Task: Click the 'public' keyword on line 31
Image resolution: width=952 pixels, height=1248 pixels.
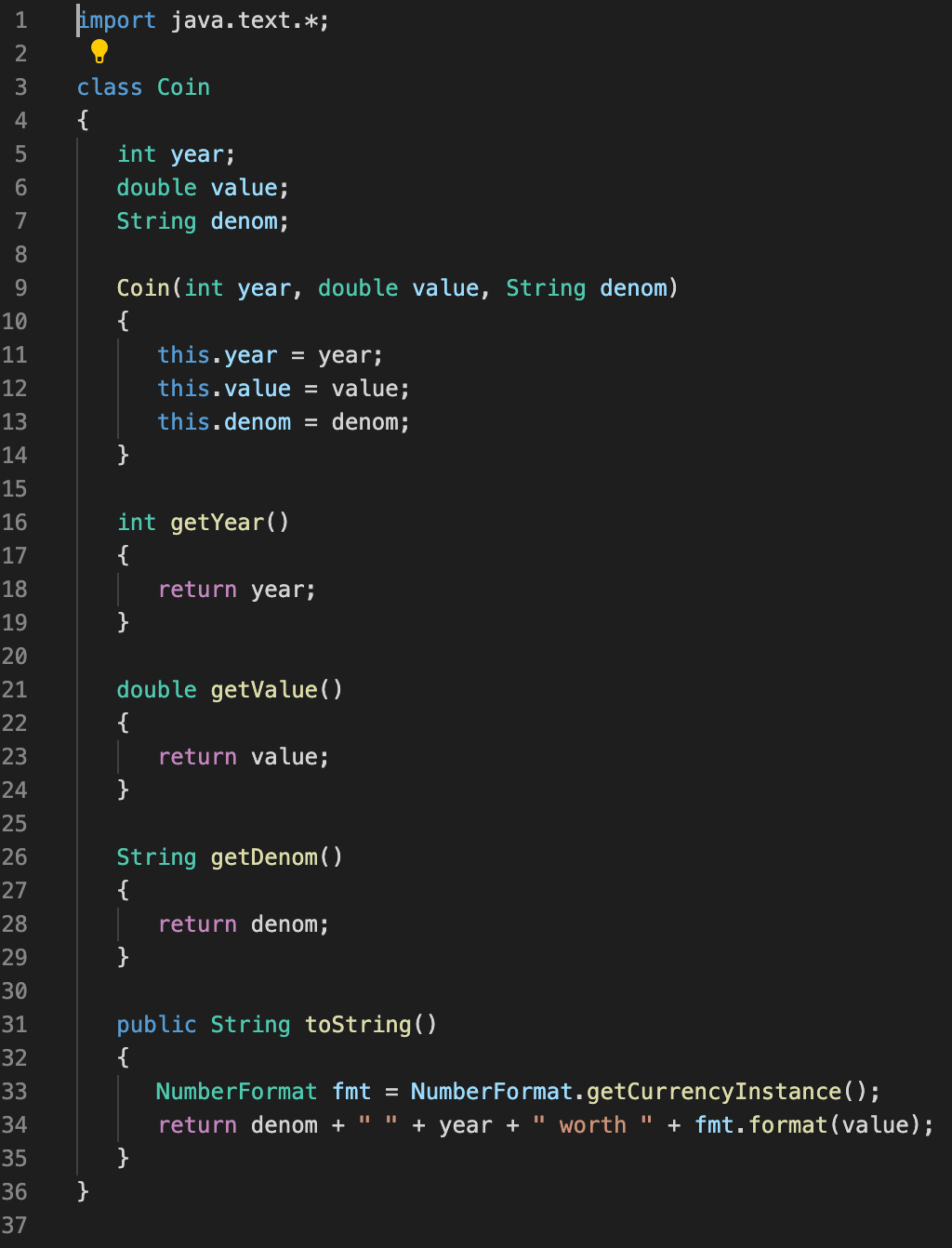Action: click(x=156, y=1025)
